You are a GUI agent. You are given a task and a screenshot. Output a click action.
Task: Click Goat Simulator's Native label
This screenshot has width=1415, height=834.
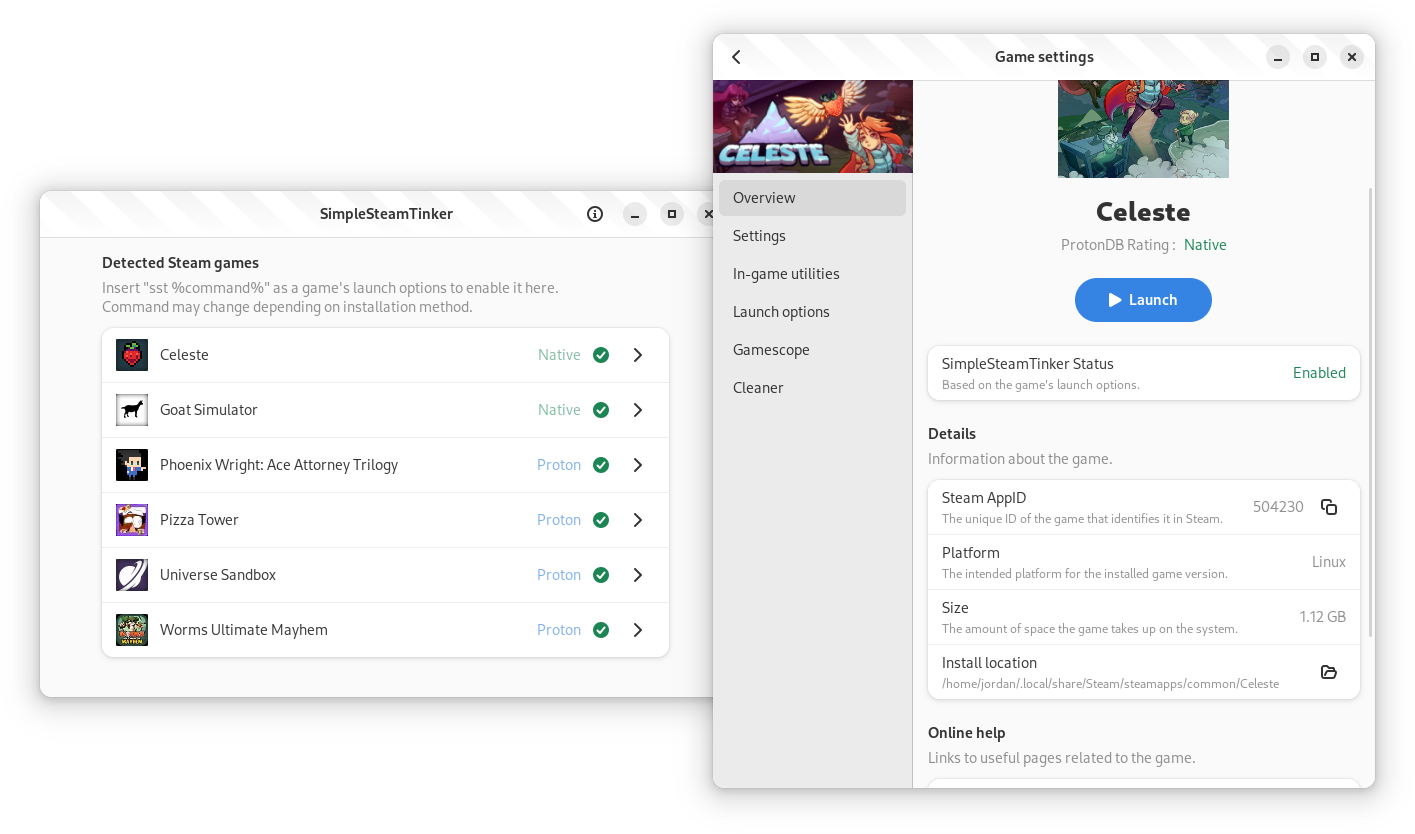[559, 410]
